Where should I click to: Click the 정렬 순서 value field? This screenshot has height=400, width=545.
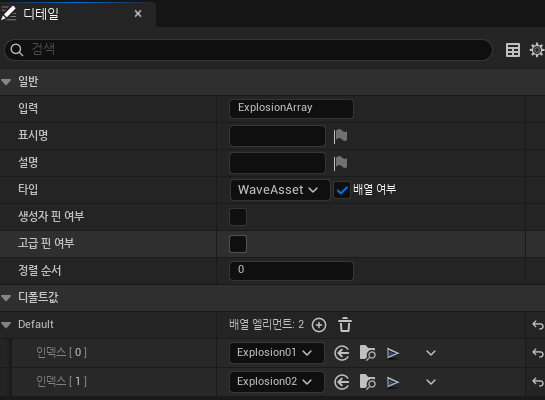[291, 271]
